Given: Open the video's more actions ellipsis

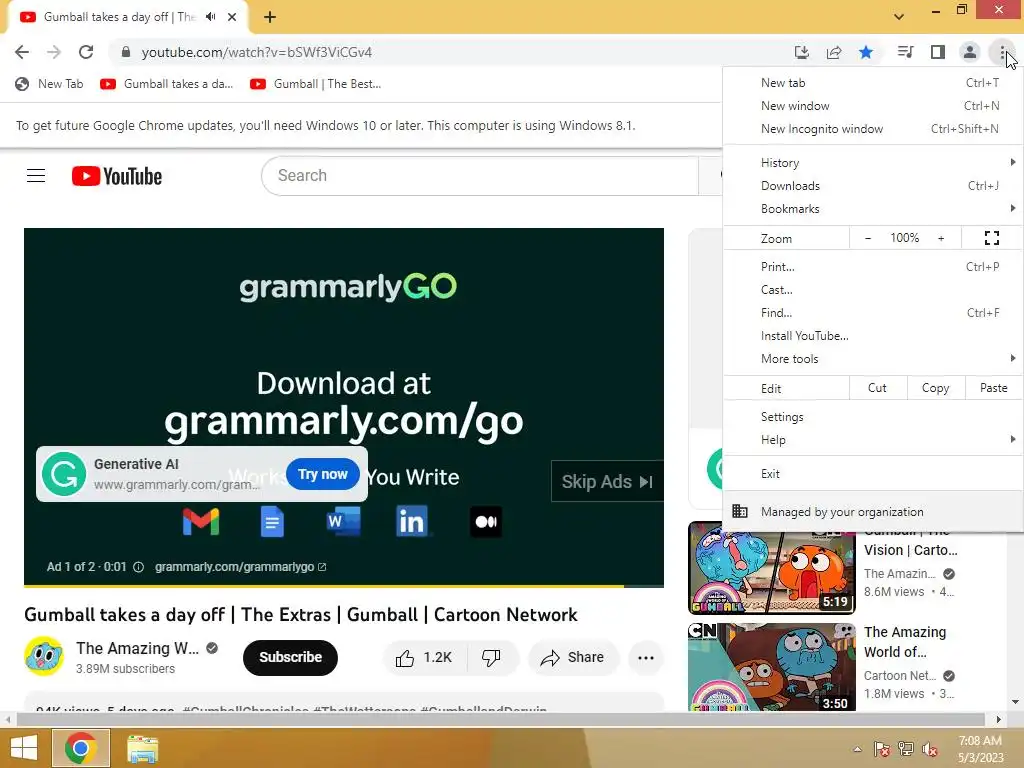Looking at the screenshot, I should [x=646, y=658].
